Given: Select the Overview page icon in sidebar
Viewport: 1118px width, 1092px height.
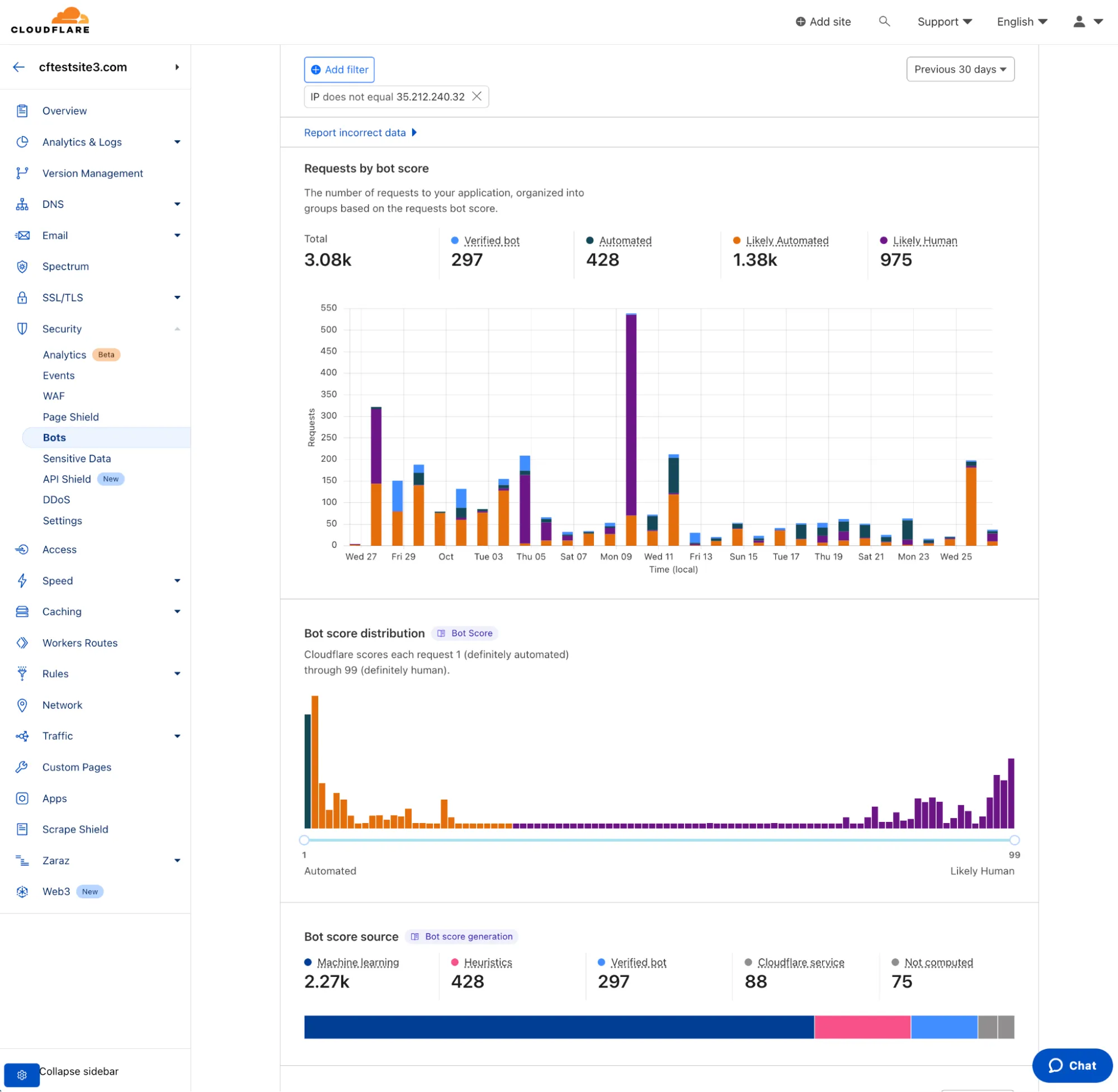Looking at the screenshot, I should pyautogui.click(x=22, y=111).
